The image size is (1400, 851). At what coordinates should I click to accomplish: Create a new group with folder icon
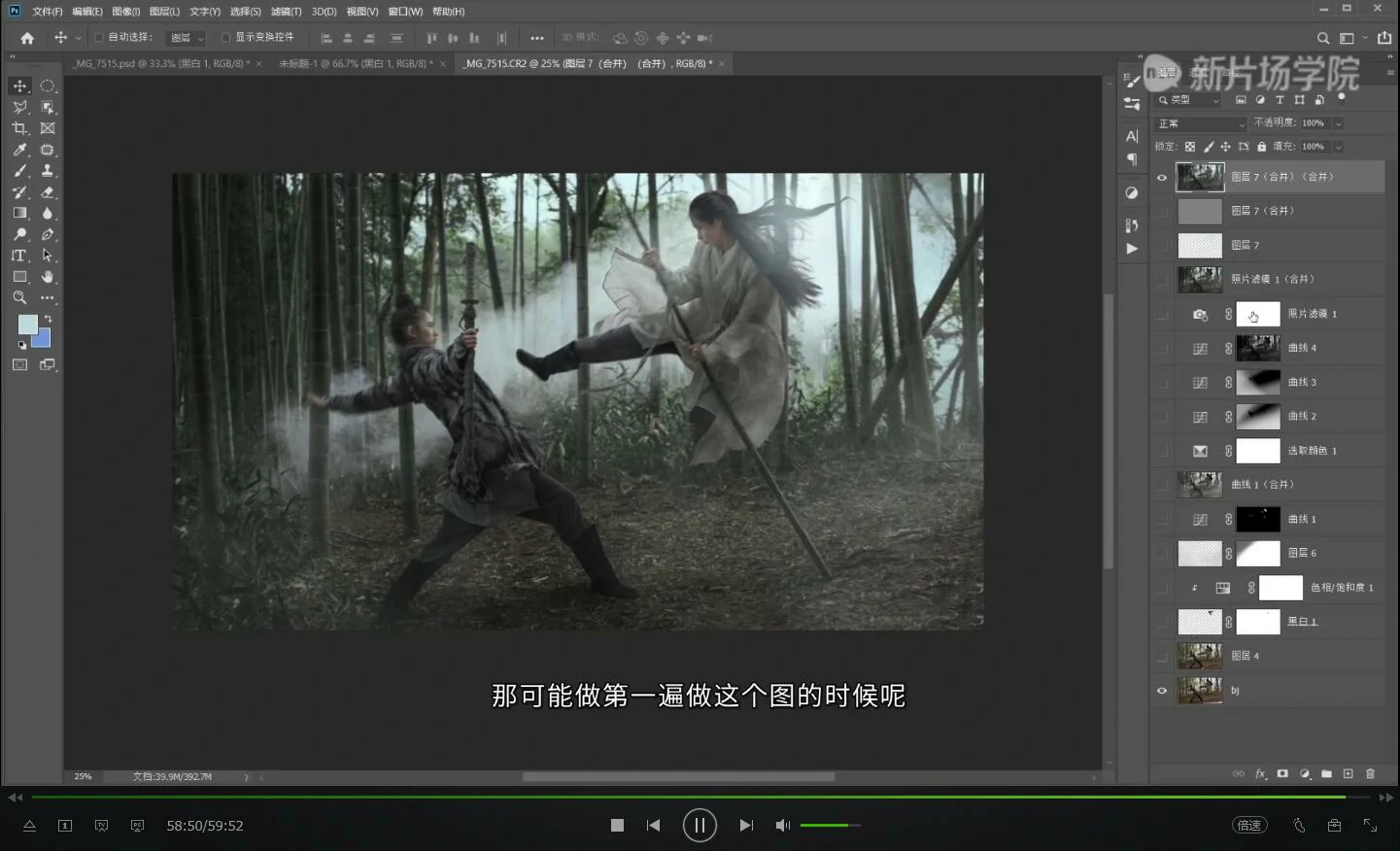coord(1326,774)
